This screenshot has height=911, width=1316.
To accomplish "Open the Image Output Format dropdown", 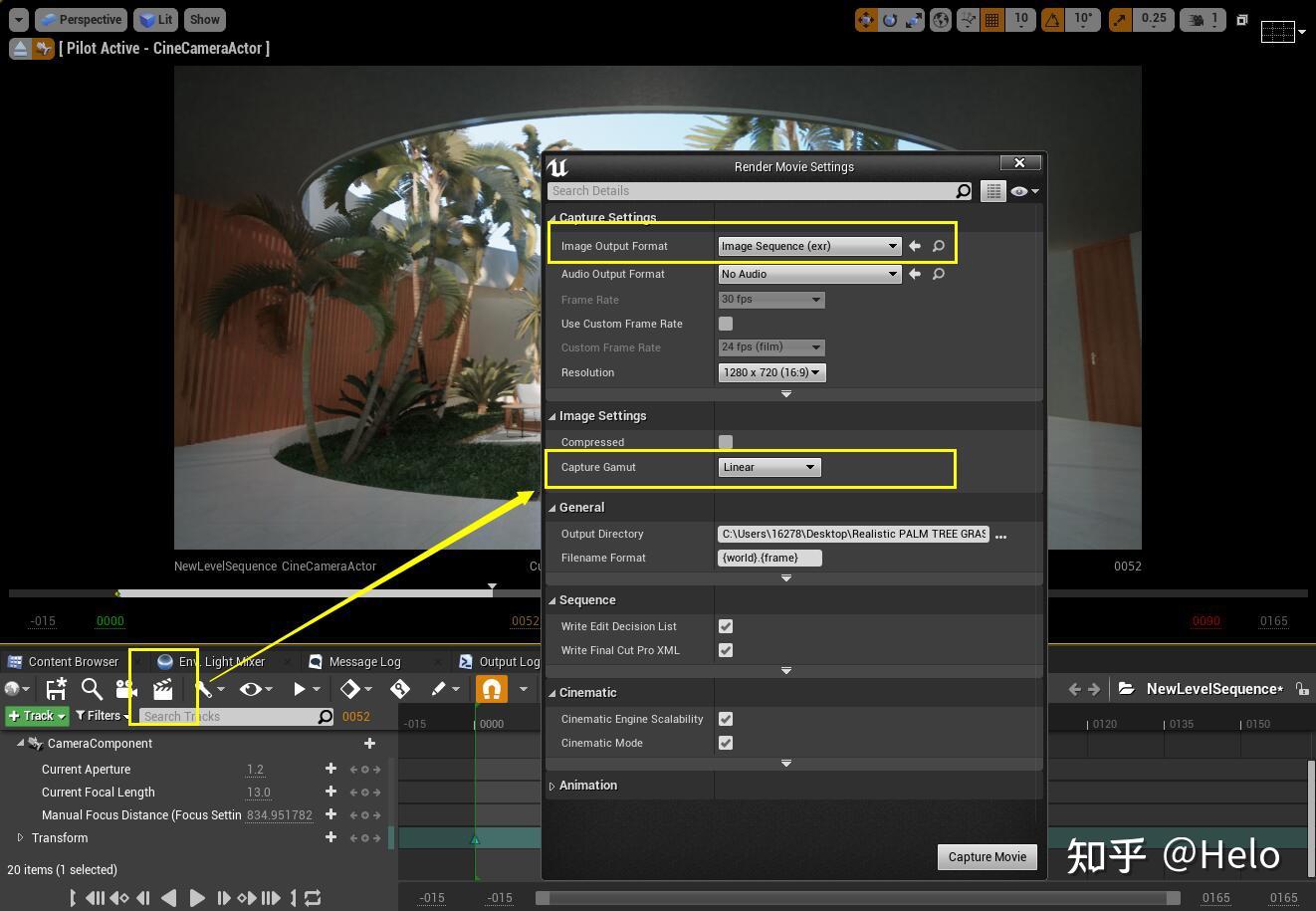I will point(808,246).
